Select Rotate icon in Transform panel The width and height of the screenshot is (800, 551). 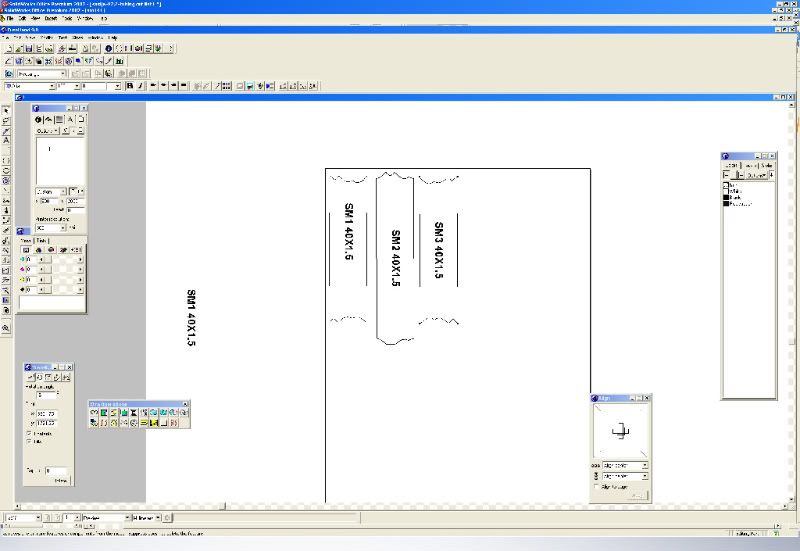pos(39,378)
